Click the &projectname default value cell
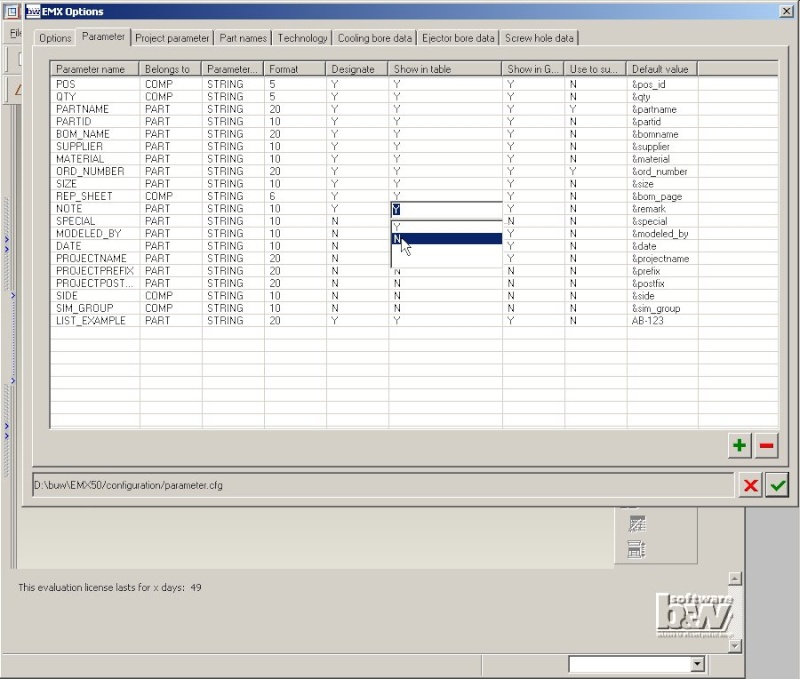This screenshot has height=679, width=800. [x=662, y=259]
